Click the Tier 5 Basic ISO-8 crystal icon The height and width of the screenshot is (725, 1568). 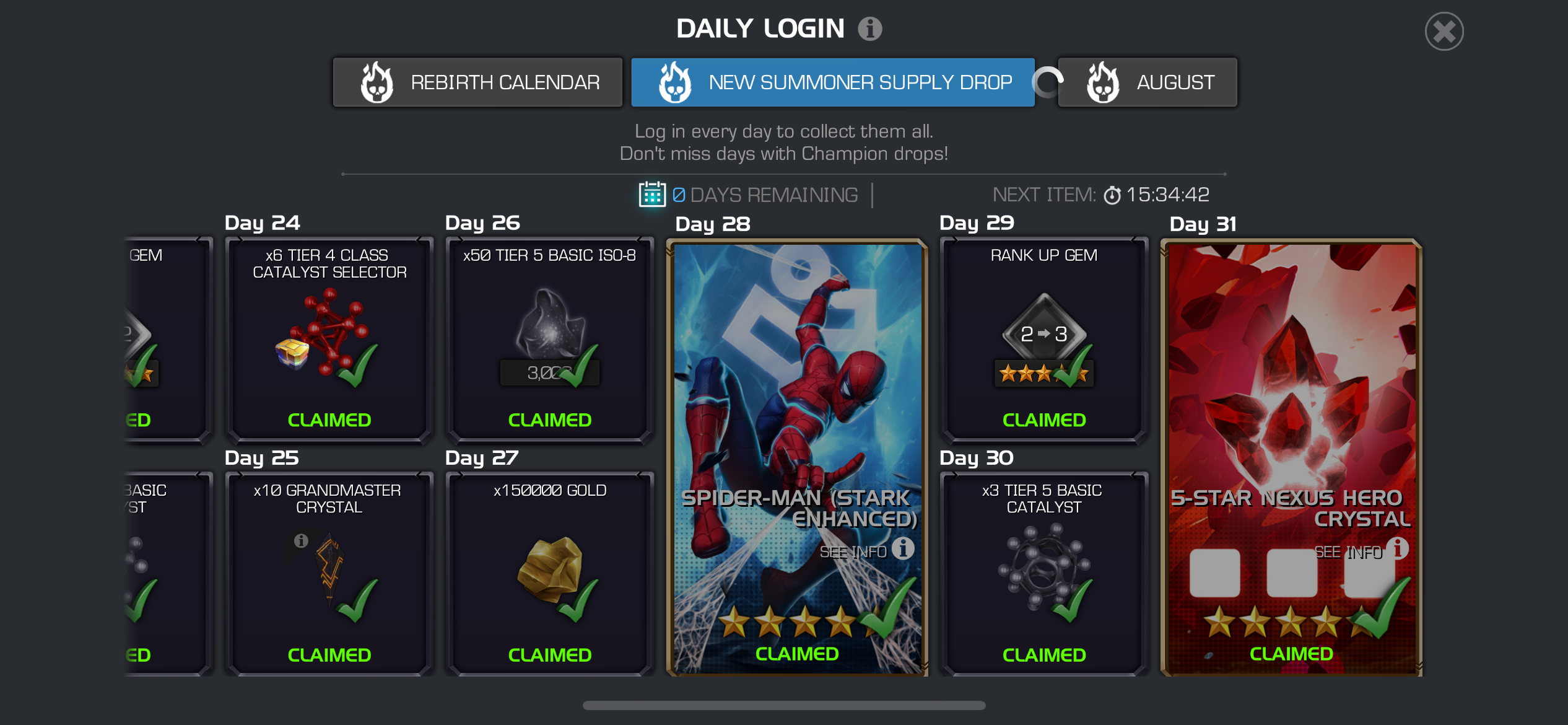[x=550, y=323]
